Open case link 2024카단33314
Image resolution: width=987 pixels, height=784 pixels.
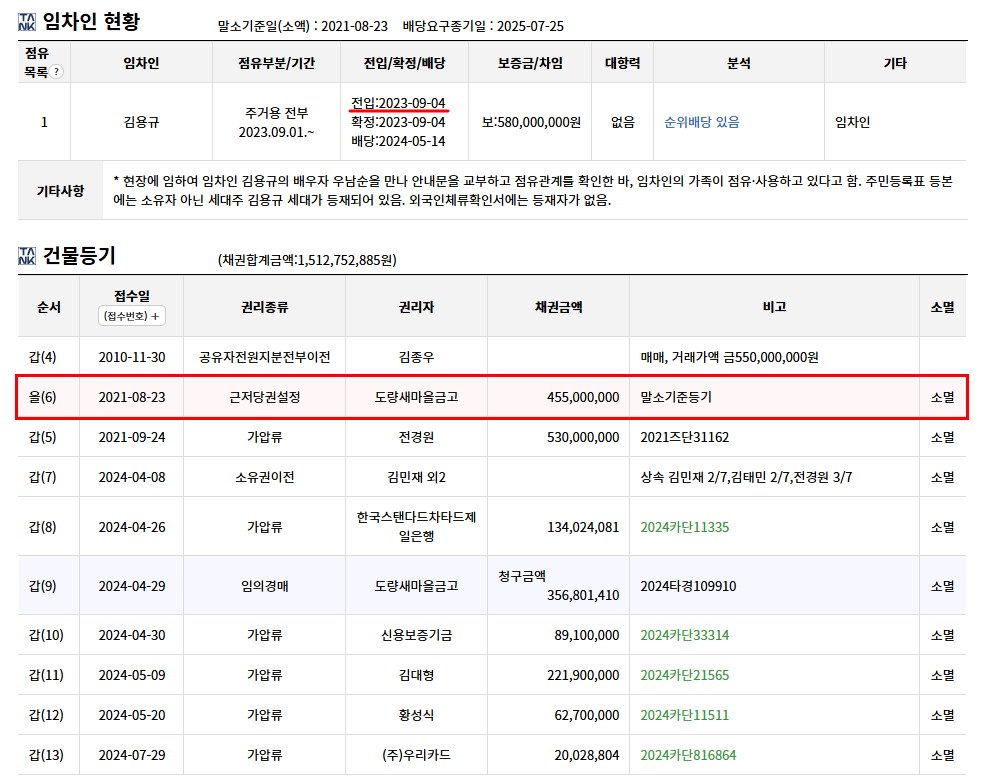pos(685,635)
